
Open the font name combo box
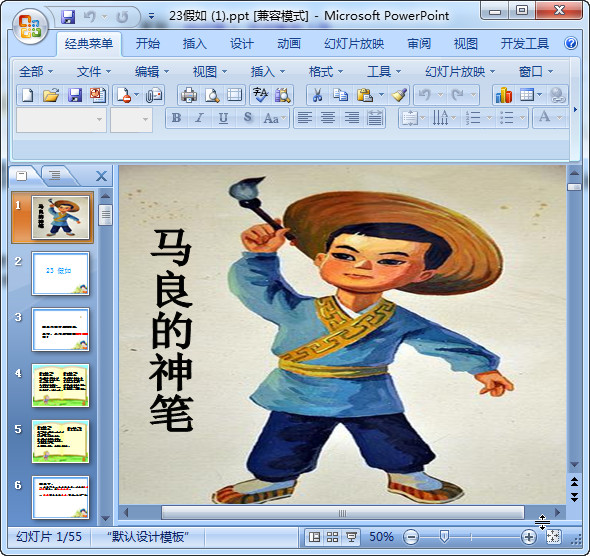tap(61, 120)
